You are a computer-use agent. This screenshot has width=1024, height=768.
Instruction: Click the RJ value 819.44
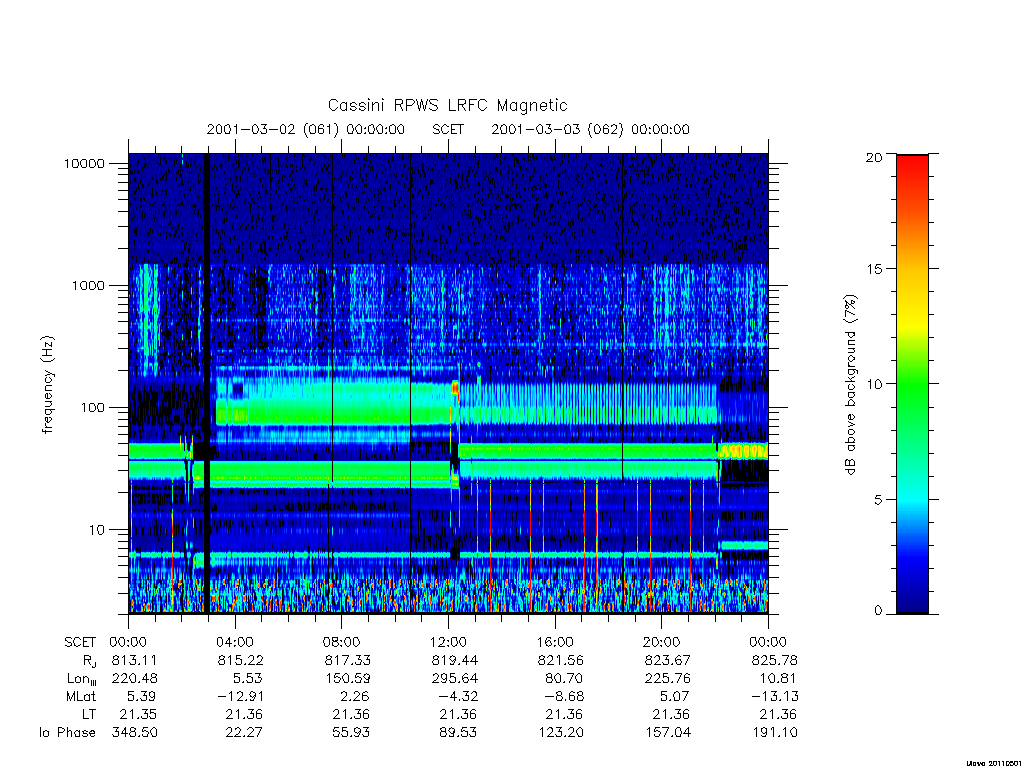pyautogui.click(x=455, y=660)
